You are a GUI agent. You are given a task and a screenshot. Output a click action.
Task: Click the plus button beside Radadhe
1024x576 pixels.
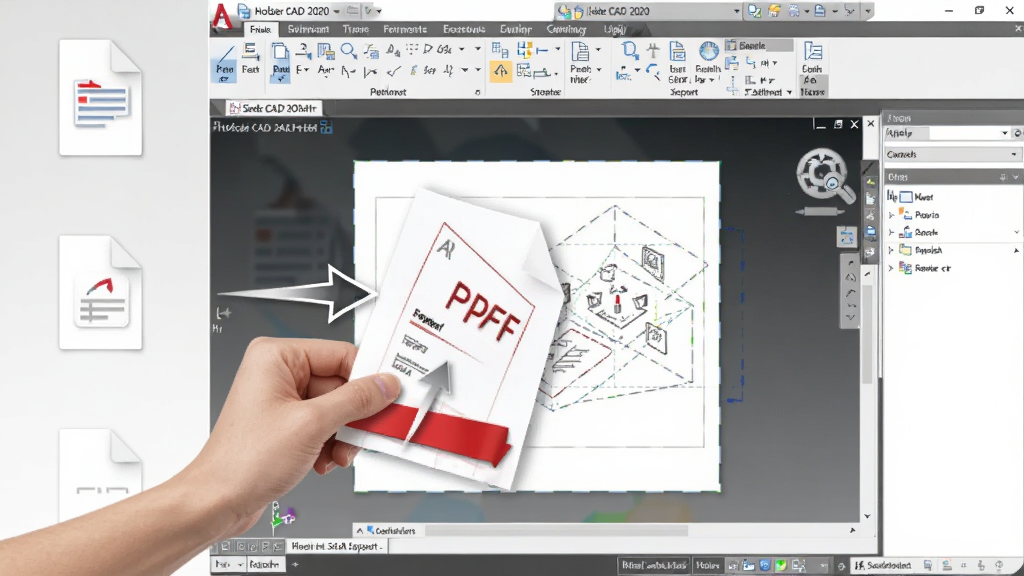click(295, 564)
